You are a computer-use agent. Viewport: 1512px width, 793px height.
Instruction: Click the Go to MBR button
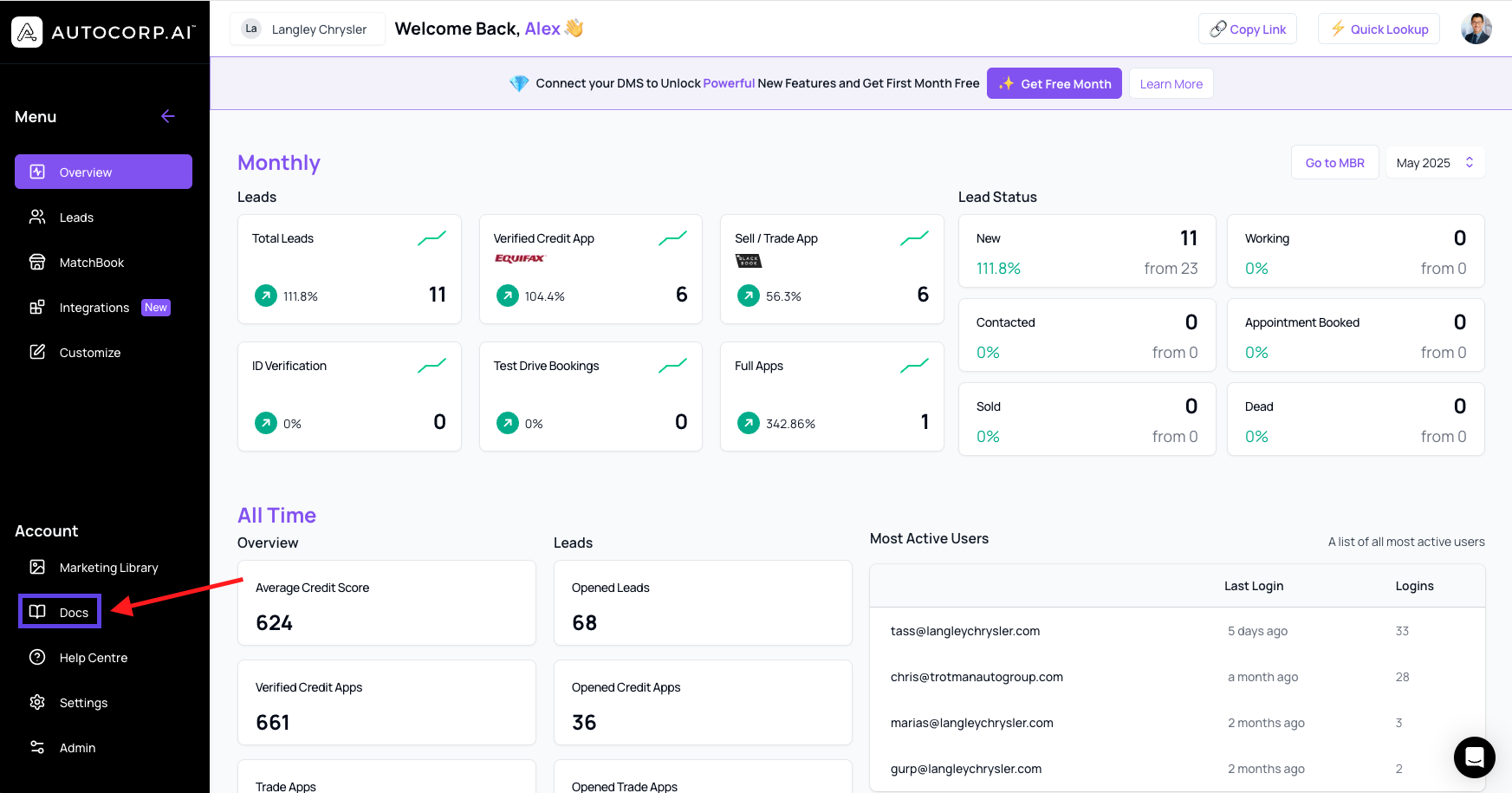1334,163
